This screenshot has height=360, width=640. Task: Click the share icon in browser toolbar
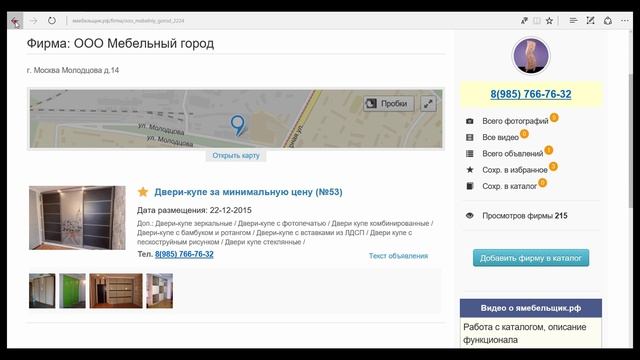tap(608, 20)
